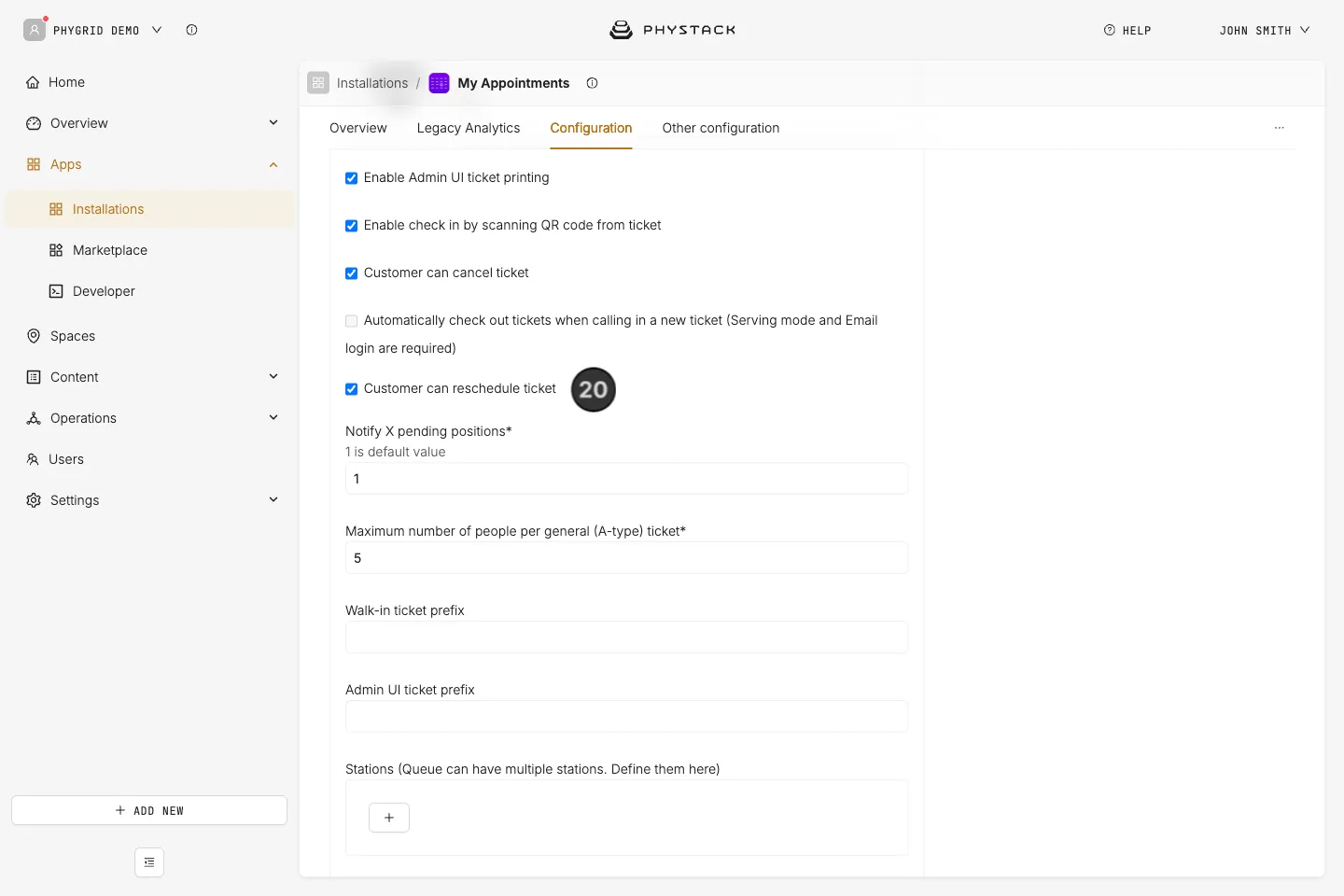The image size is (1344, 896).
Task: Open the Other configuration tab
Action: pos(721,128)
